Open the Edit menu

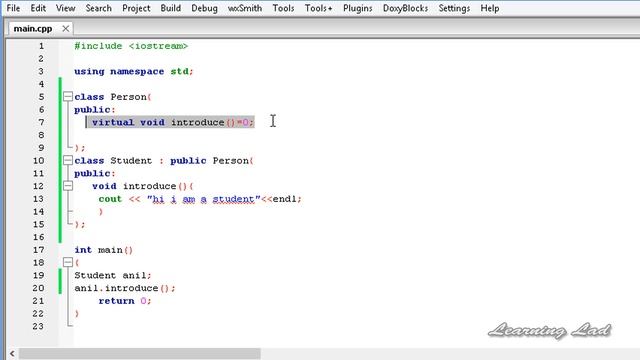click(x=38, y=8)
